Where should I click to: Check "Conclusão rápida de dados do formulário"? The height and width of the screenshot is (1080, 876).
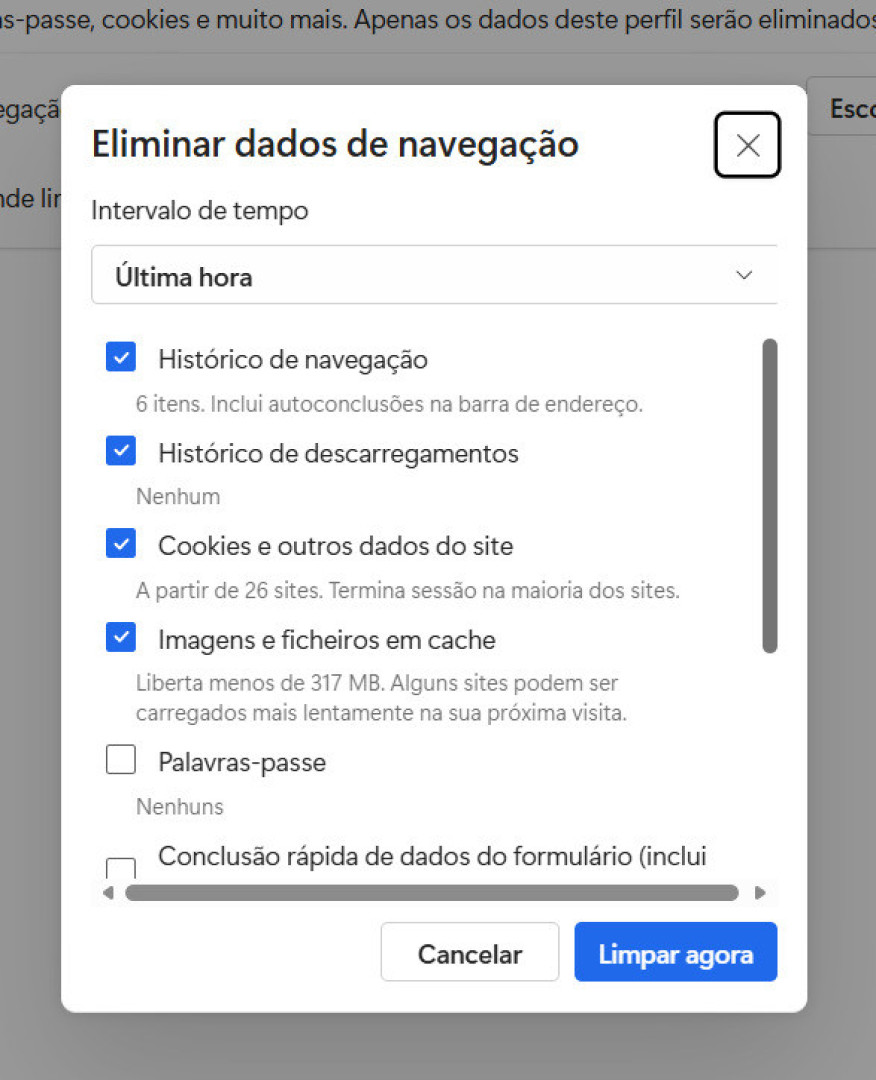tap(120, 868)
